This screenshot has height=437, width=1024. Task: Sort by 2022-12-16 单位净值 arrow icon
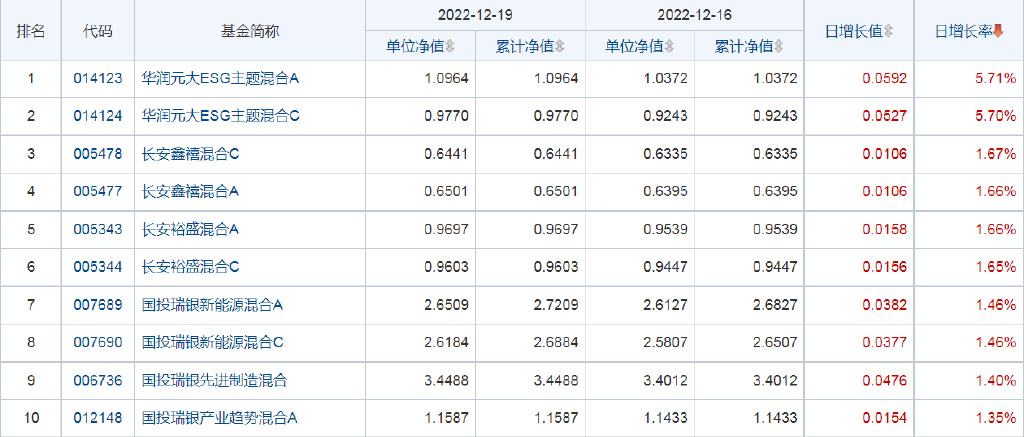tap(669, 46)
